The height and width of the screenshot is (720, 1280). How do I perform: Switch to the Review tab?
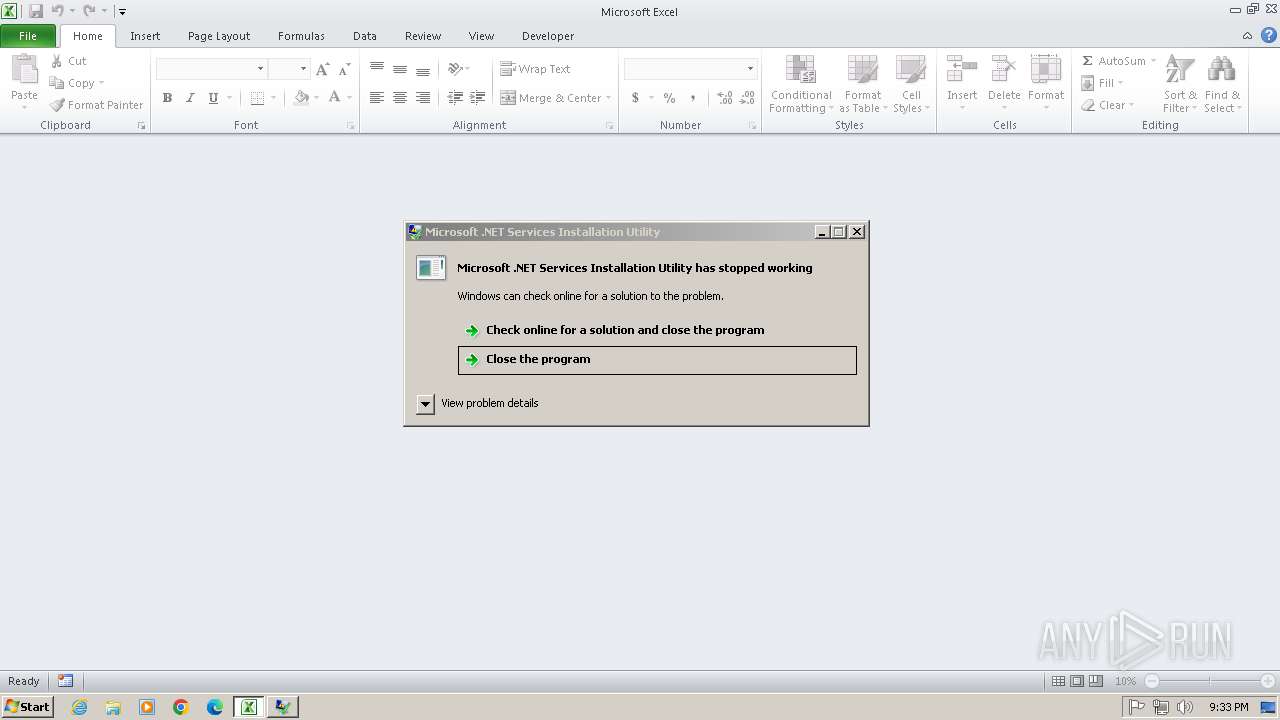[x=423, y=36]
